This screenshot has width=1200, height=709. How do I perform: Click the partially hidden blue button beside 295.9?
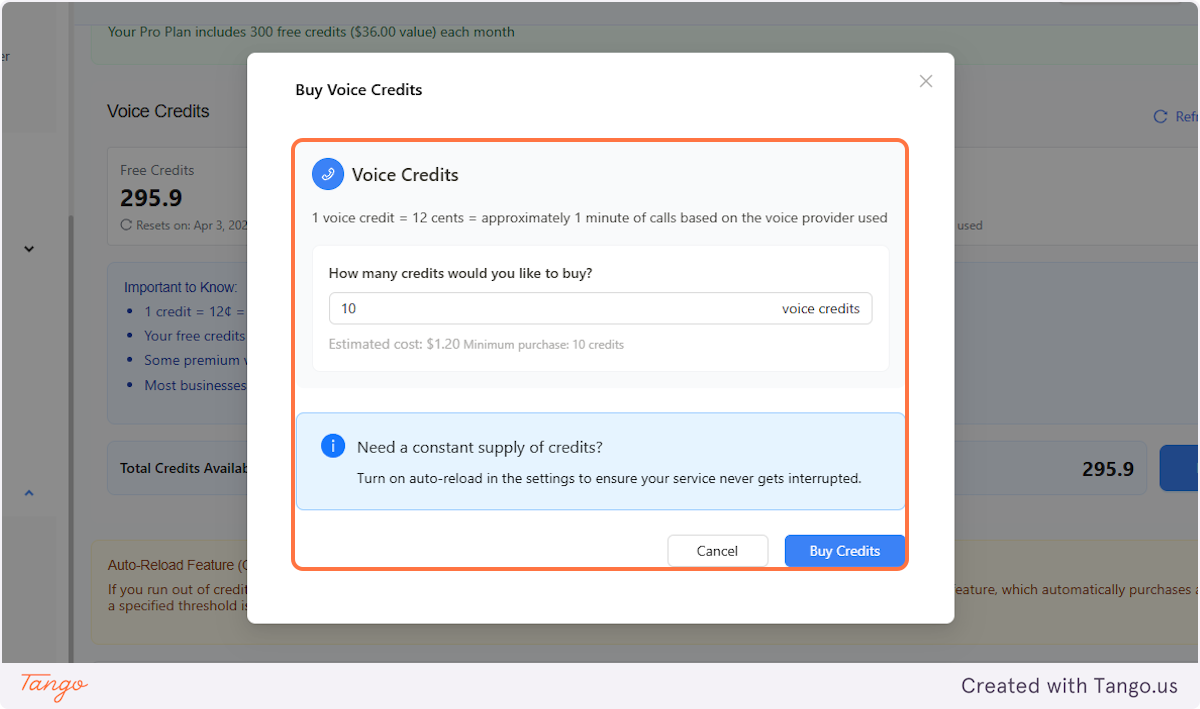(x=1179, y=468)
